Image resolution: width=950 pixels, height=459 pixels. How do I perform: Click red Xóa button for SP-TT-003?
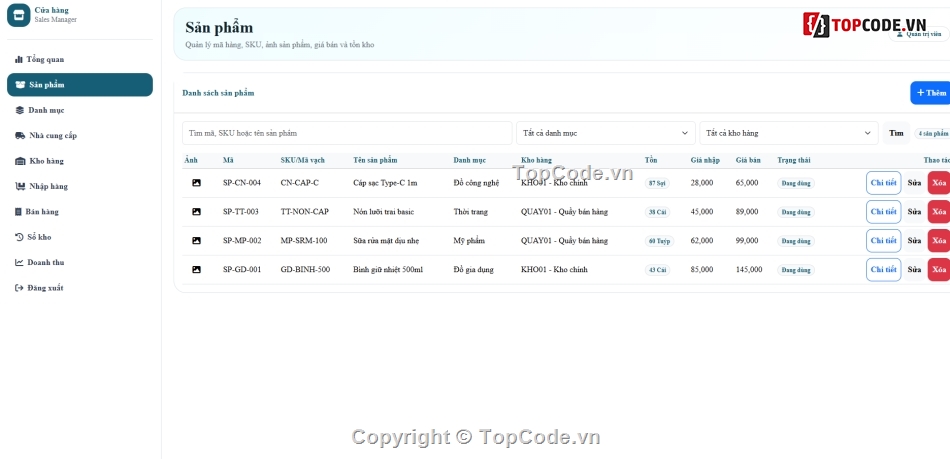(x=939, y=212)
